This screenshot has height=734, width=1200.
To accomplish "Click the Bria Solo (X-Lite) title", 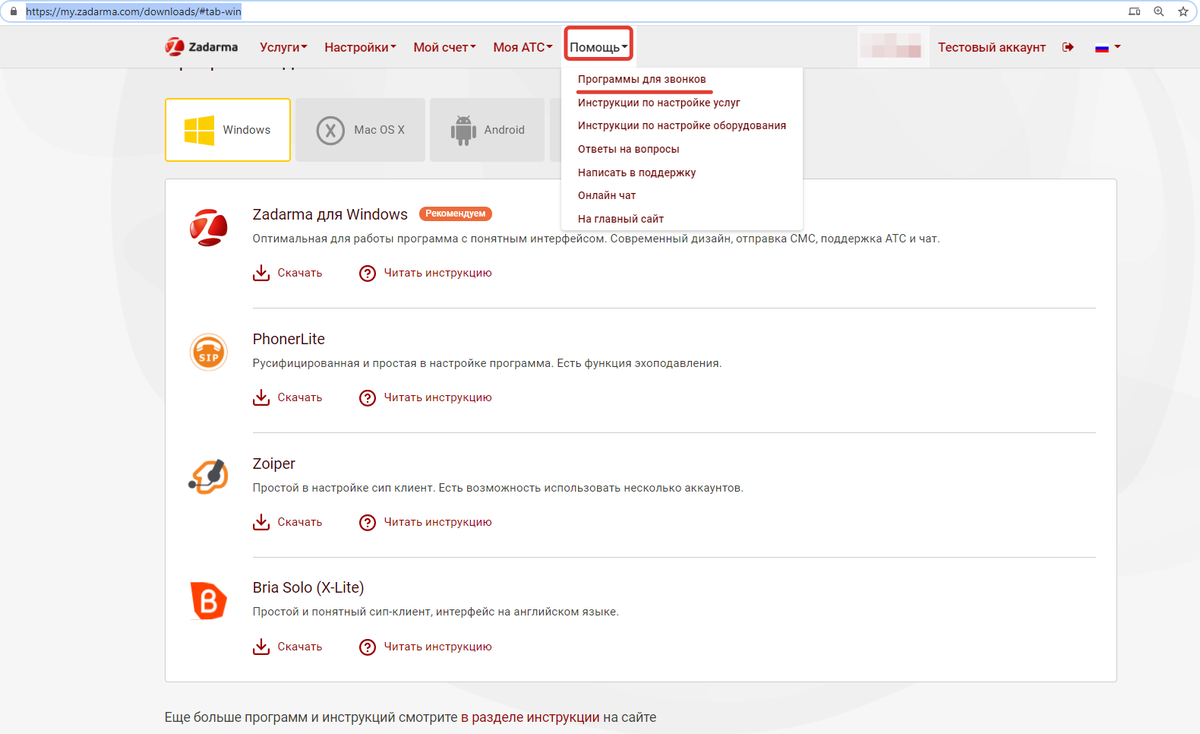I will [308, 588].
